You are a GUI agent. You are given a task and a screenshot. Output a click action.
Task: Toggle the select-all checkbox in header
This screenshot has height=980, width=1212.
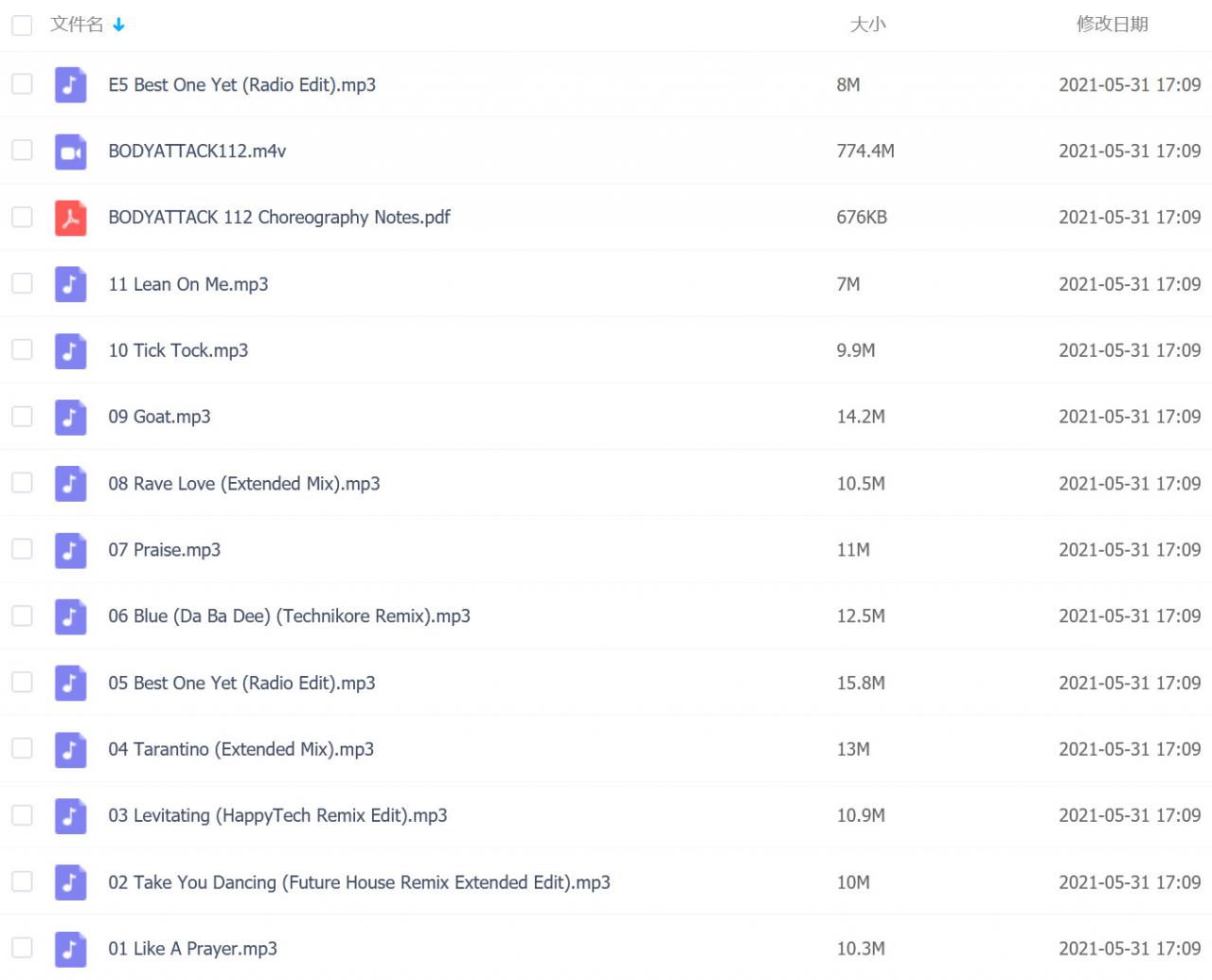pyautogui.click(x=22, y=25)
